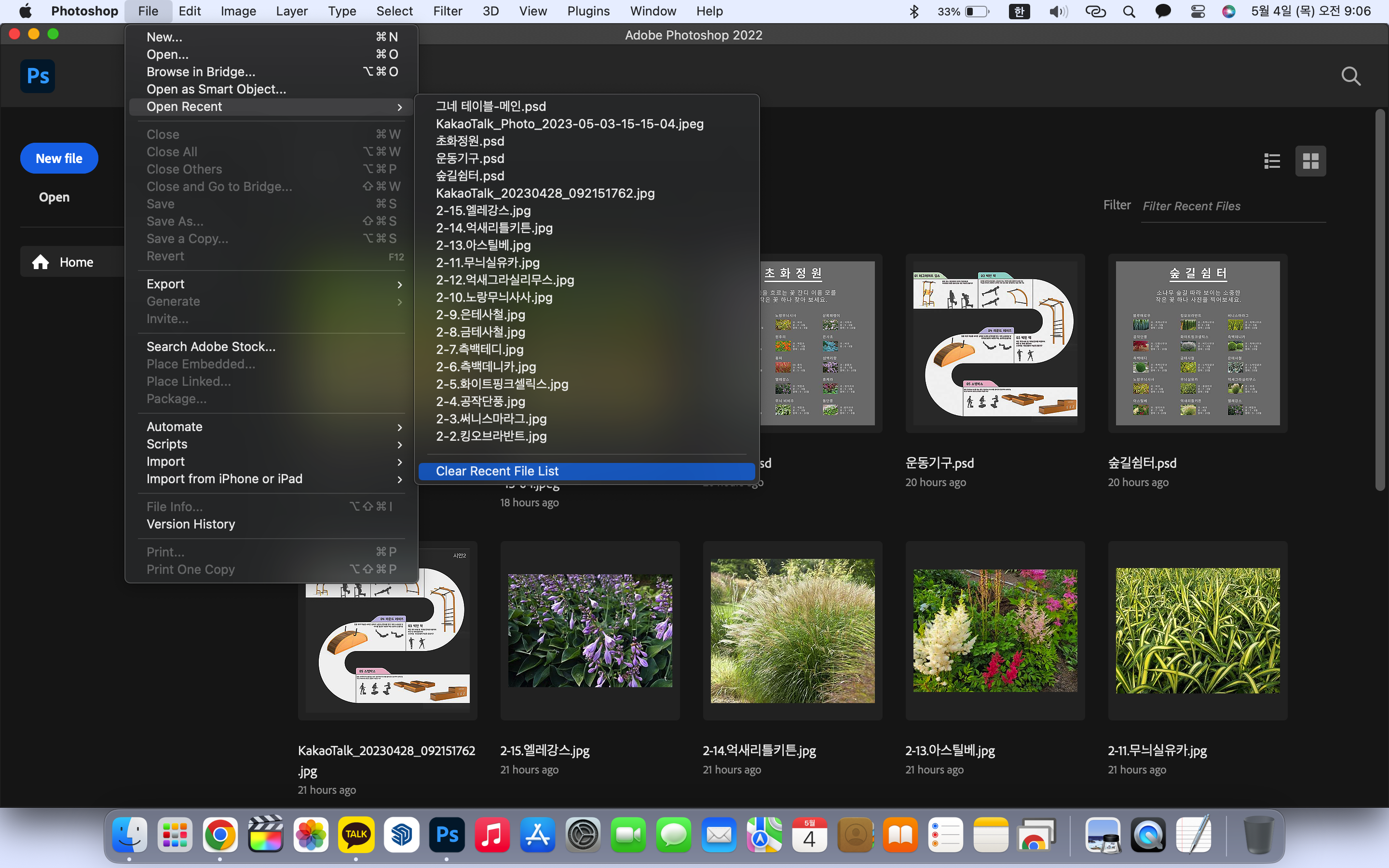Click the Open button in sidebar
Screen dimensions: 1389x868
click(x=54, y=198)
